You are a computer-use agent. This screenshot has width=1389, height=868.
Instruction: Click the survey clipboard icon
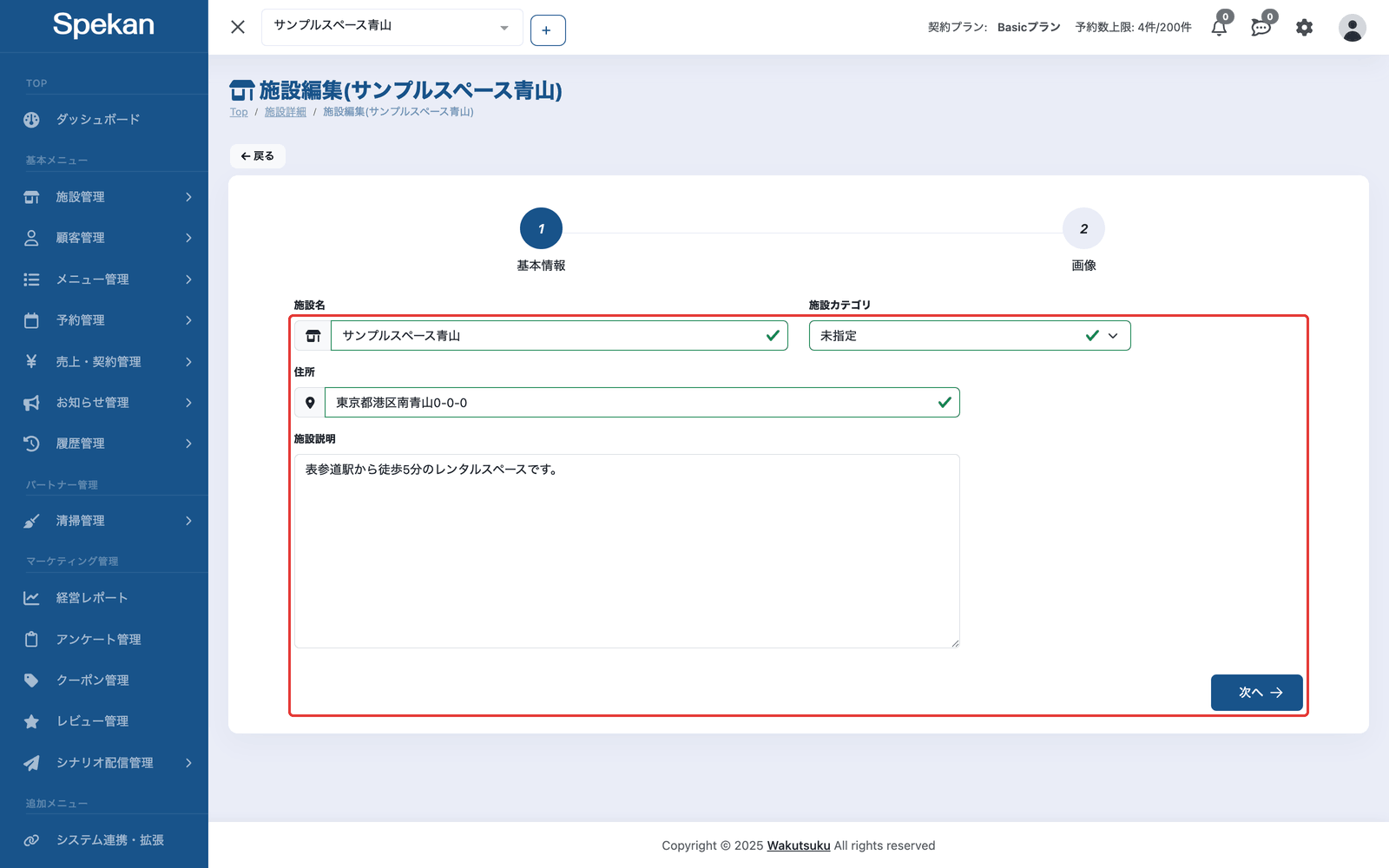(x=31, y=640)
